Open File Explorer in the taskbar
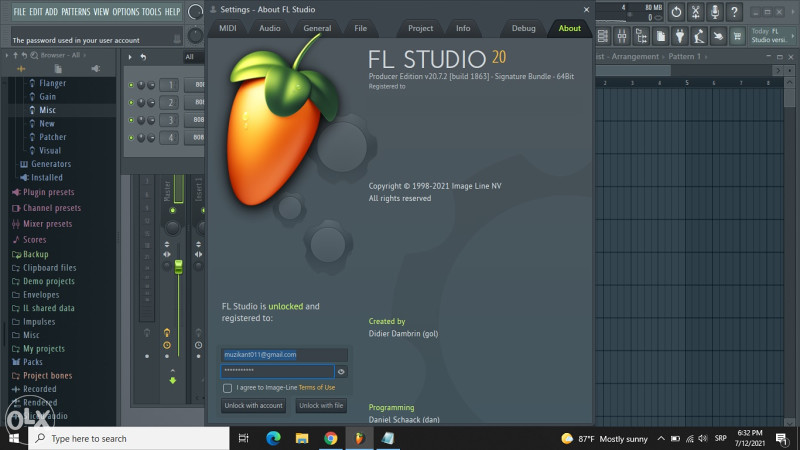Viewport: 800px width, 450px height. coord(302,438)
